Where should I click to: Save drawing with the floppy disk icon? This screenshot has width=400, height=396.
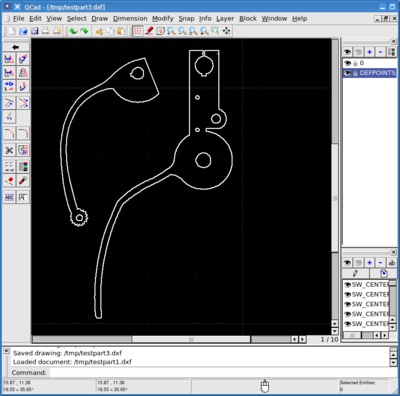[34, 31]
